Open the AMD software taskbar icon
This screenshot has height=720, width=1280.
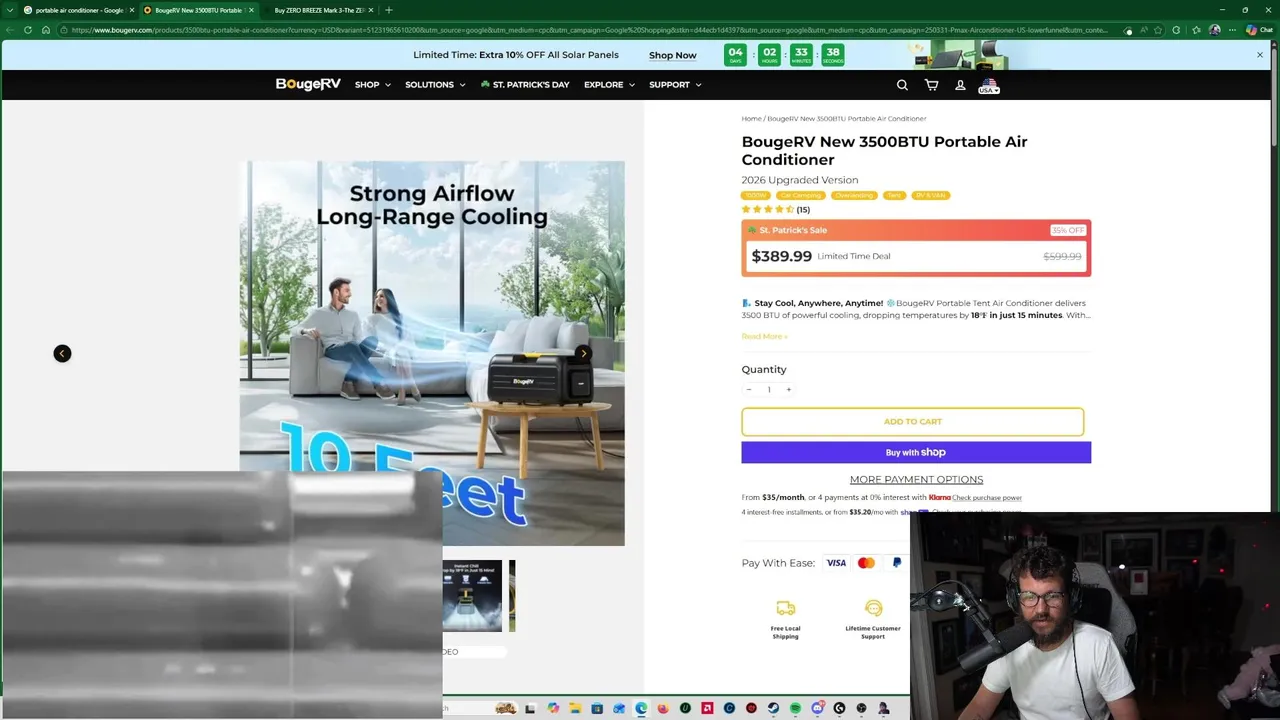pos(707,708)
